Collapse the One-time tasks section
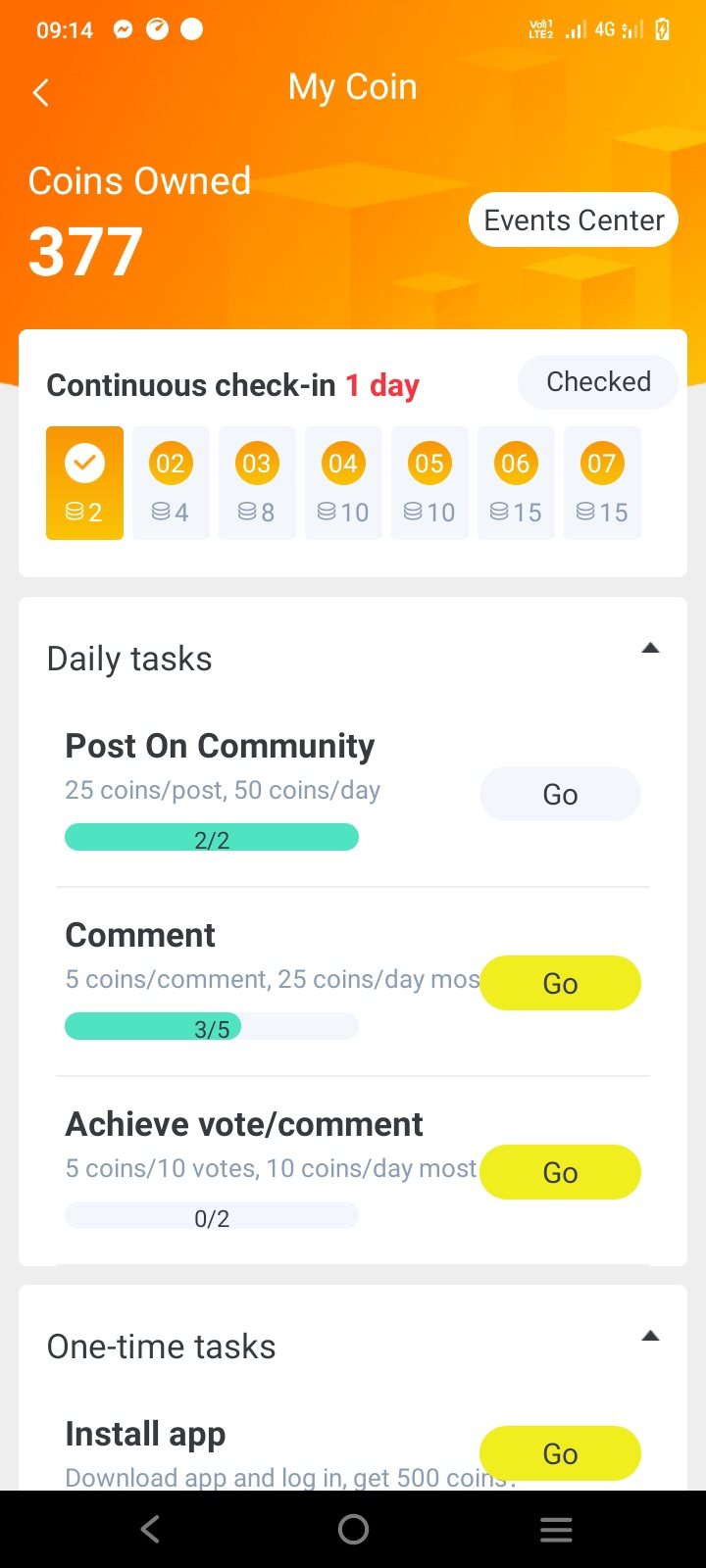The width and height of the screenshot is (706, 1568). (x=650, y=1336)
